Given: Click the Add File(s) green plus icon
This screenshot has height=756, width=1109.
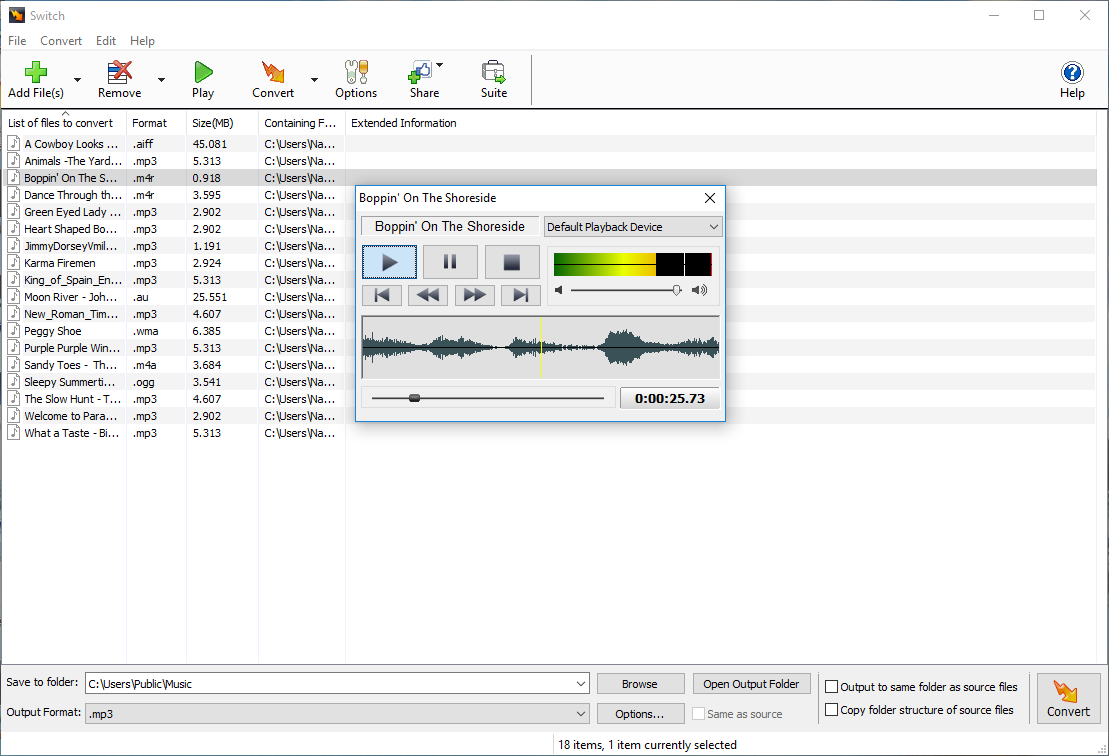Looking at the screenshot, I should [35, 71].
